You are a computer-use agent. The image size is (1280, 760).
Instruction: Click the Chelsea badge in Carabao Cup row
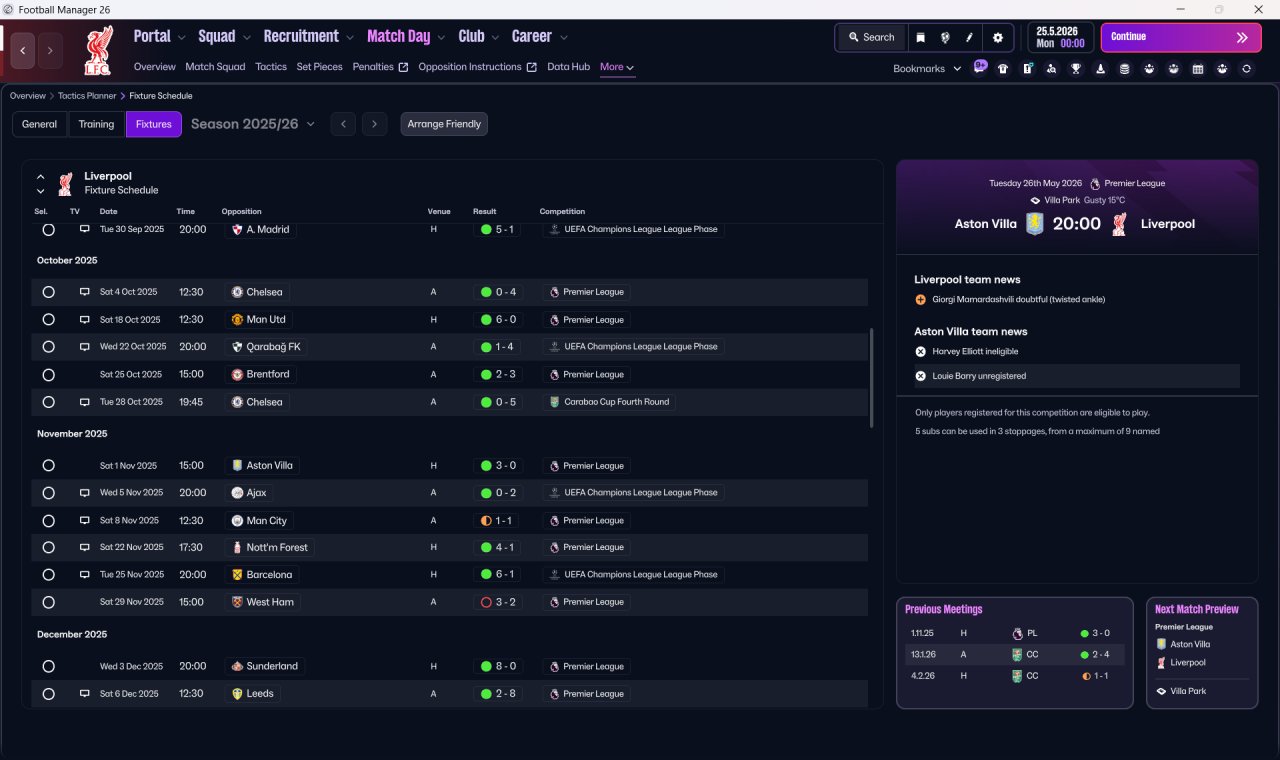(x=237, y=402)
